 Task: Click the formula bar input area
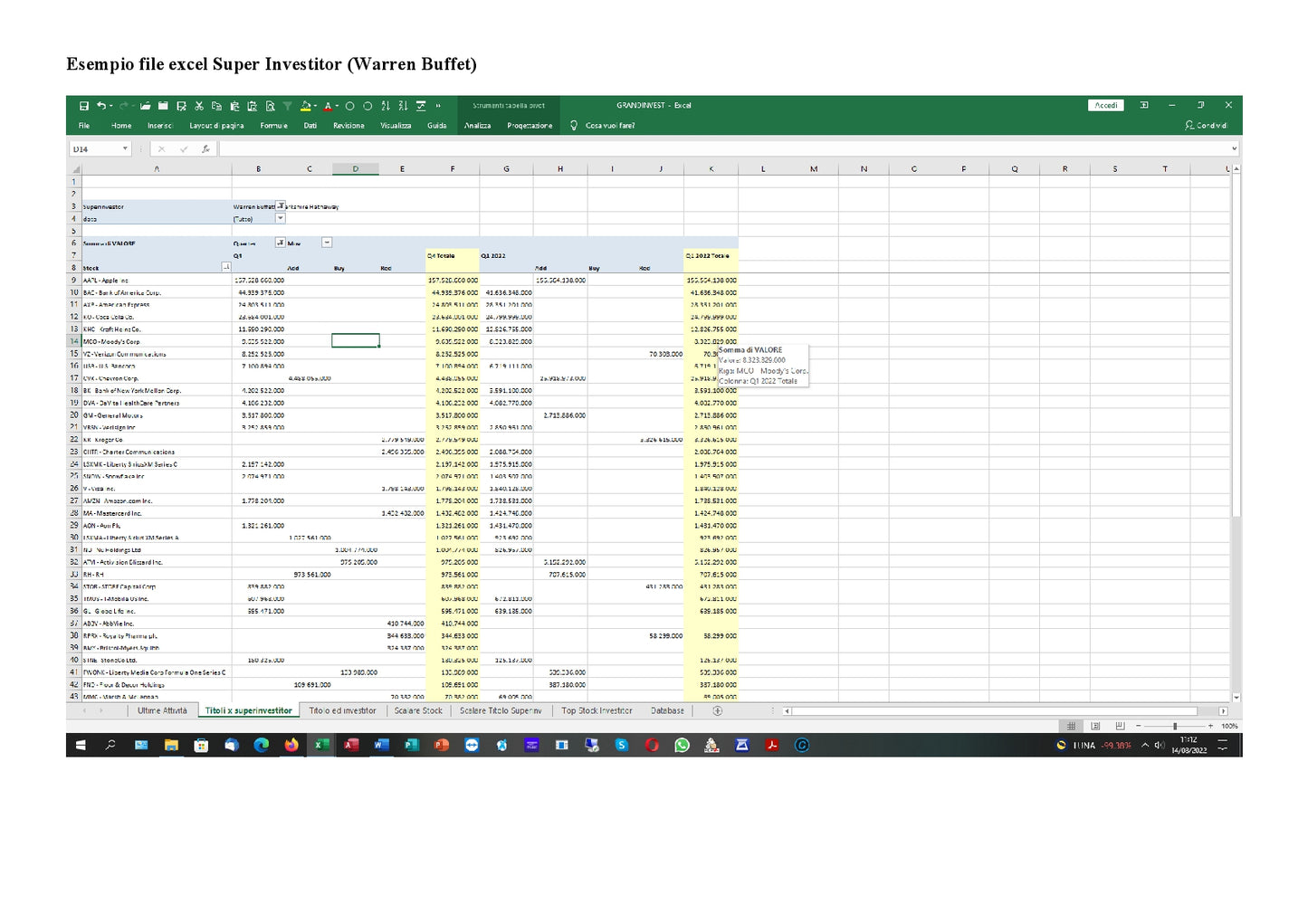(x=722, y=149)
